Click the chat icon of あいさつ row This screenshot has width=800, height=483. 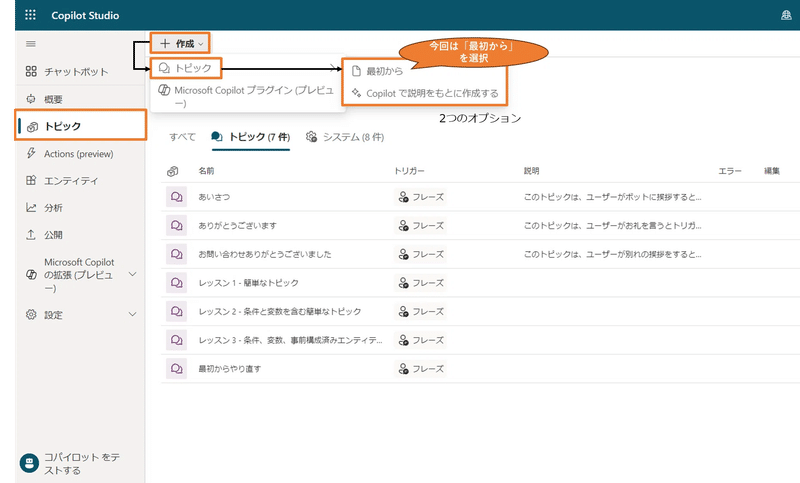pos(177,197)
